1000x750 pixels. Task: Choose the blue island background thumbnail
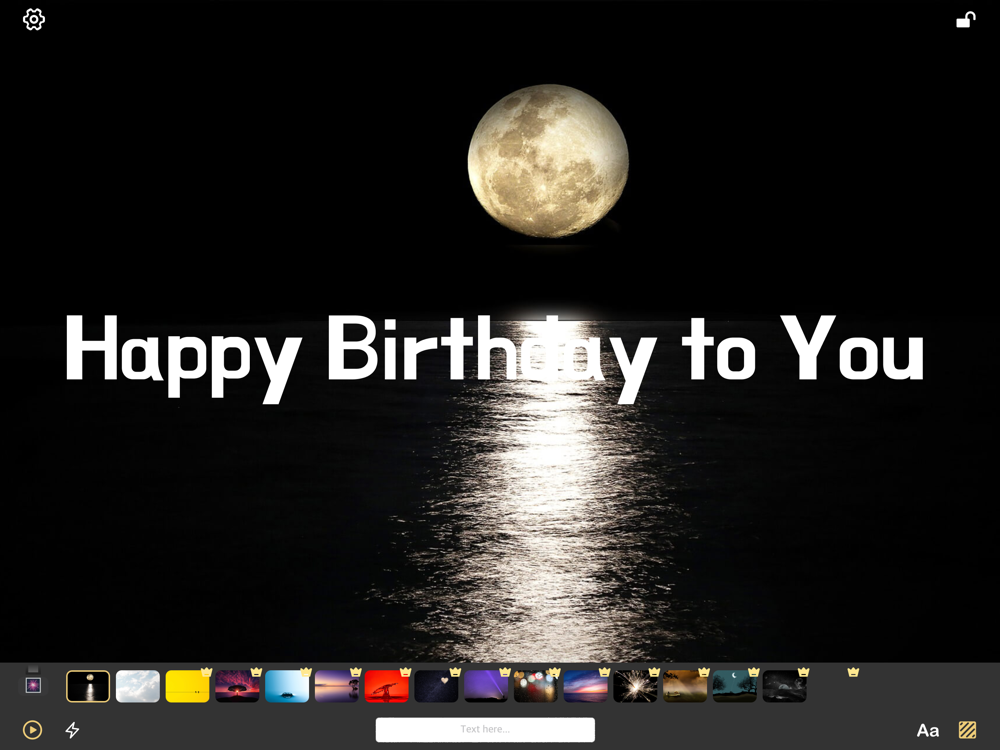coord(287,686)
